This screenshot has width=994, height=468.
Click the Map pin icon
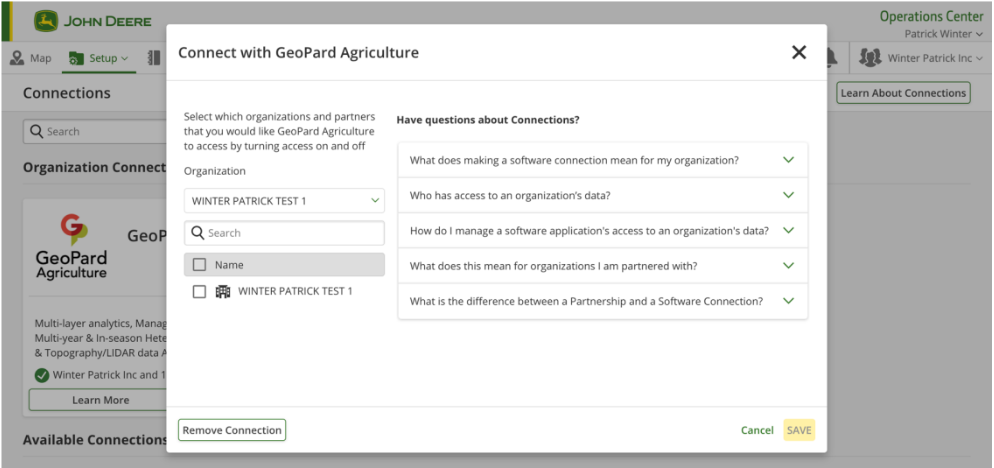tap(17, 58)
